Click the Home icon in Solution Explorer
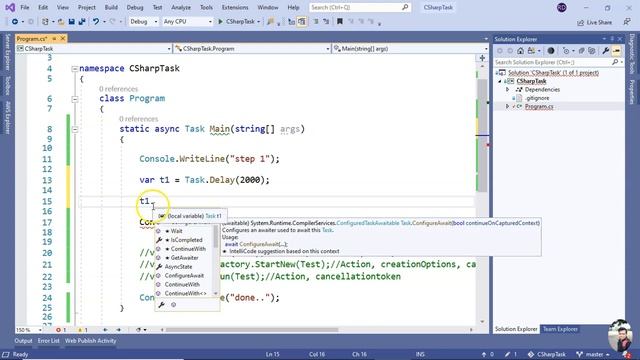This screenshot has height=360, width=640. click(x=520, y=51)
